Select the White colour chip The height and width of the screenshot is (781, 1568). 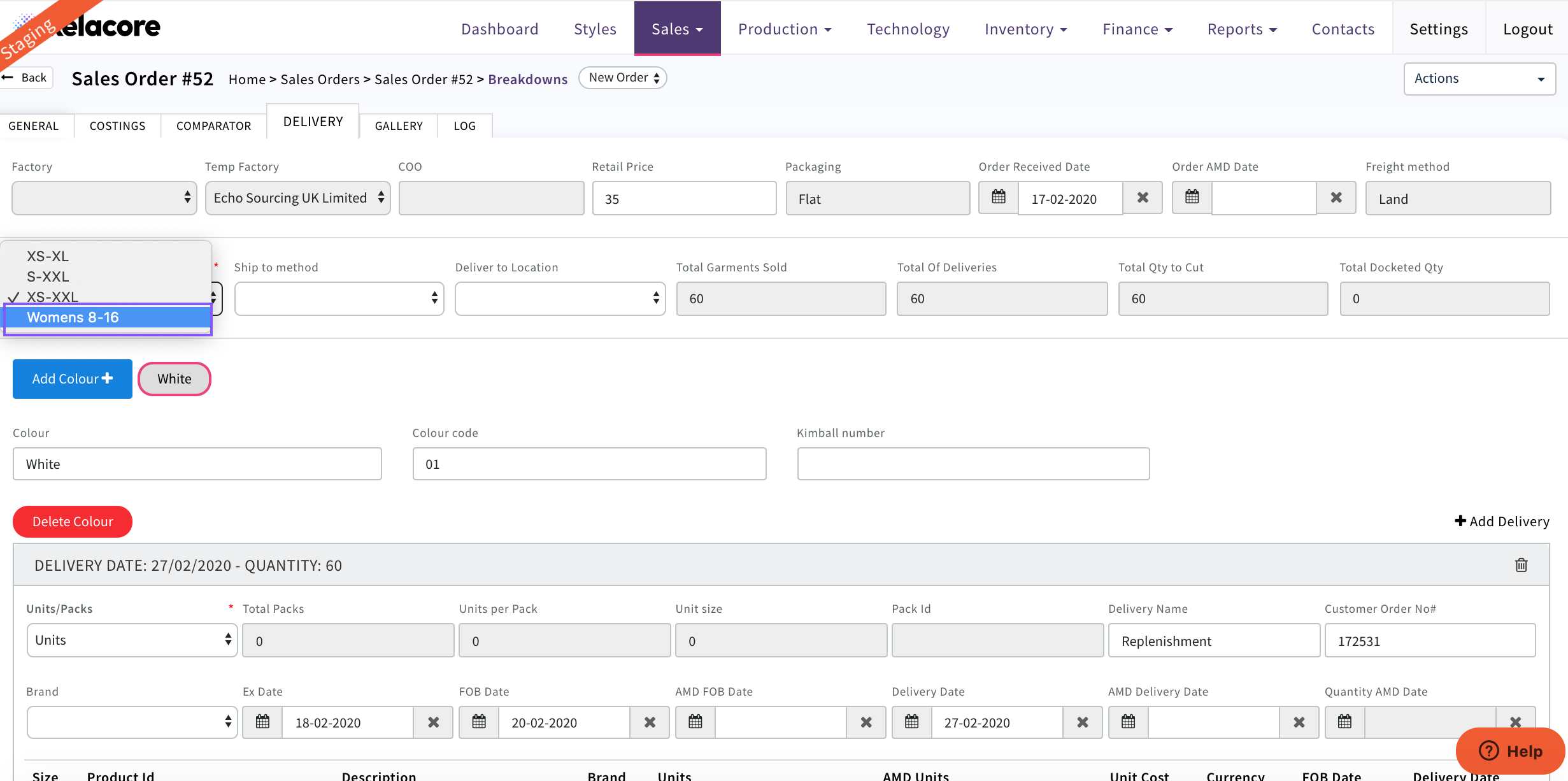(175, 379)
